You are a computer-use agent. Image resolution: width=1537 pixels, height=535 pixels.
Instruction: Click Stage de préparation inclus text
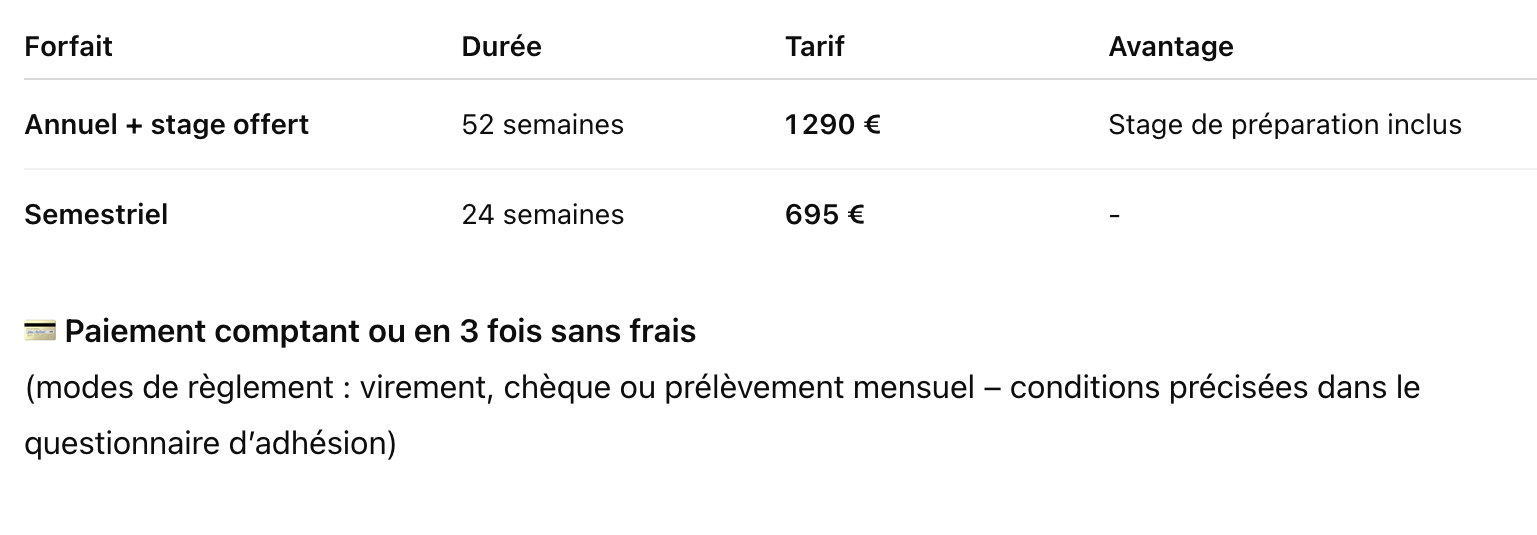click(1285, 125)
